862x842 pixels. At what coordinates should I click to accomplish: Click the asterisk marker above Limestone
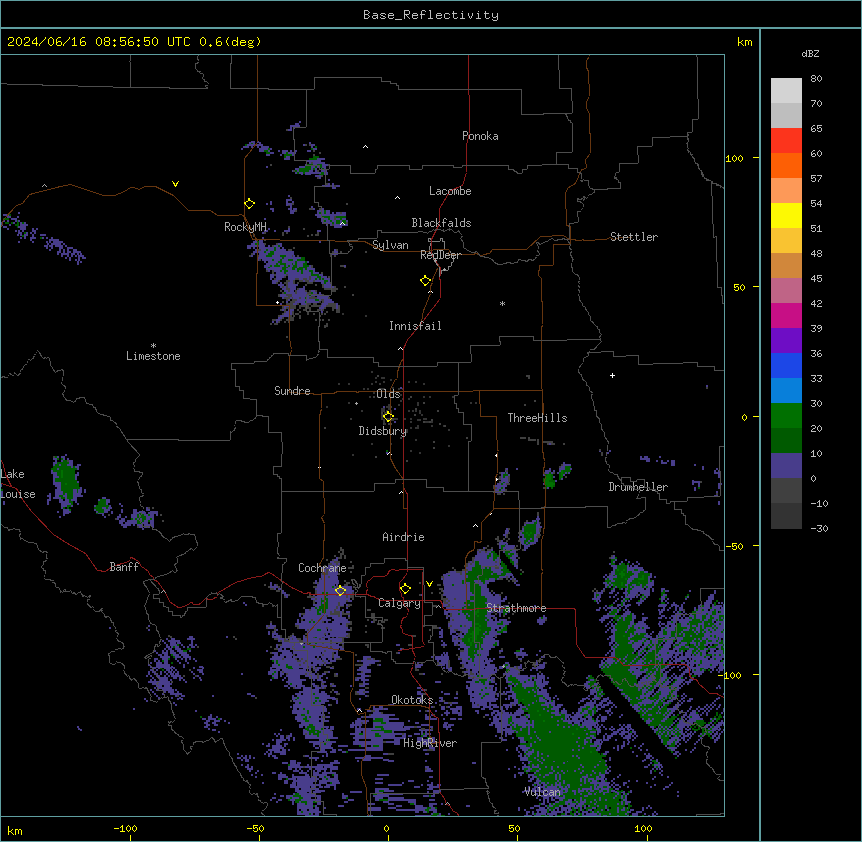(153, 346)
